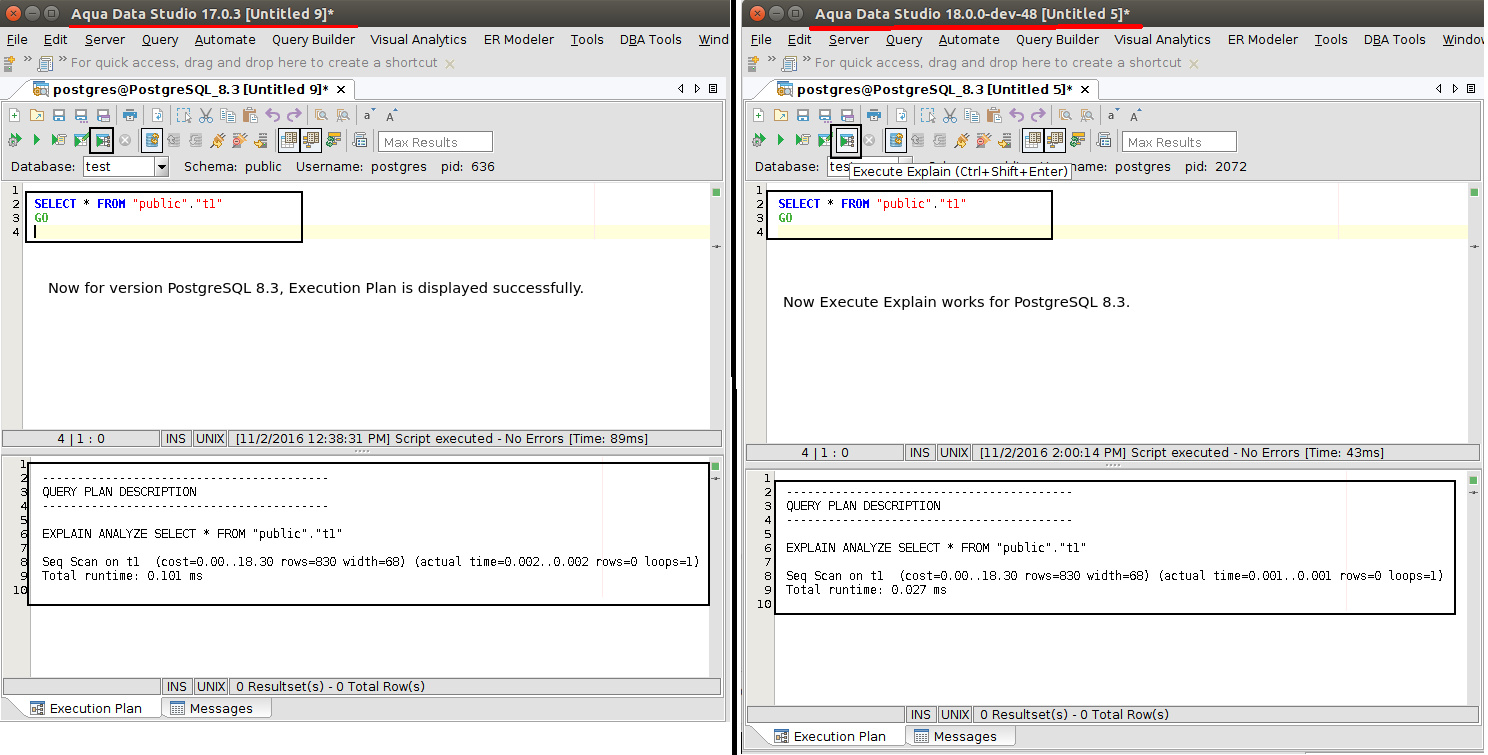This screenshot has height=755, width=1488.
Task: Click Execute Explain icon in right window
Action: [847, 141]
